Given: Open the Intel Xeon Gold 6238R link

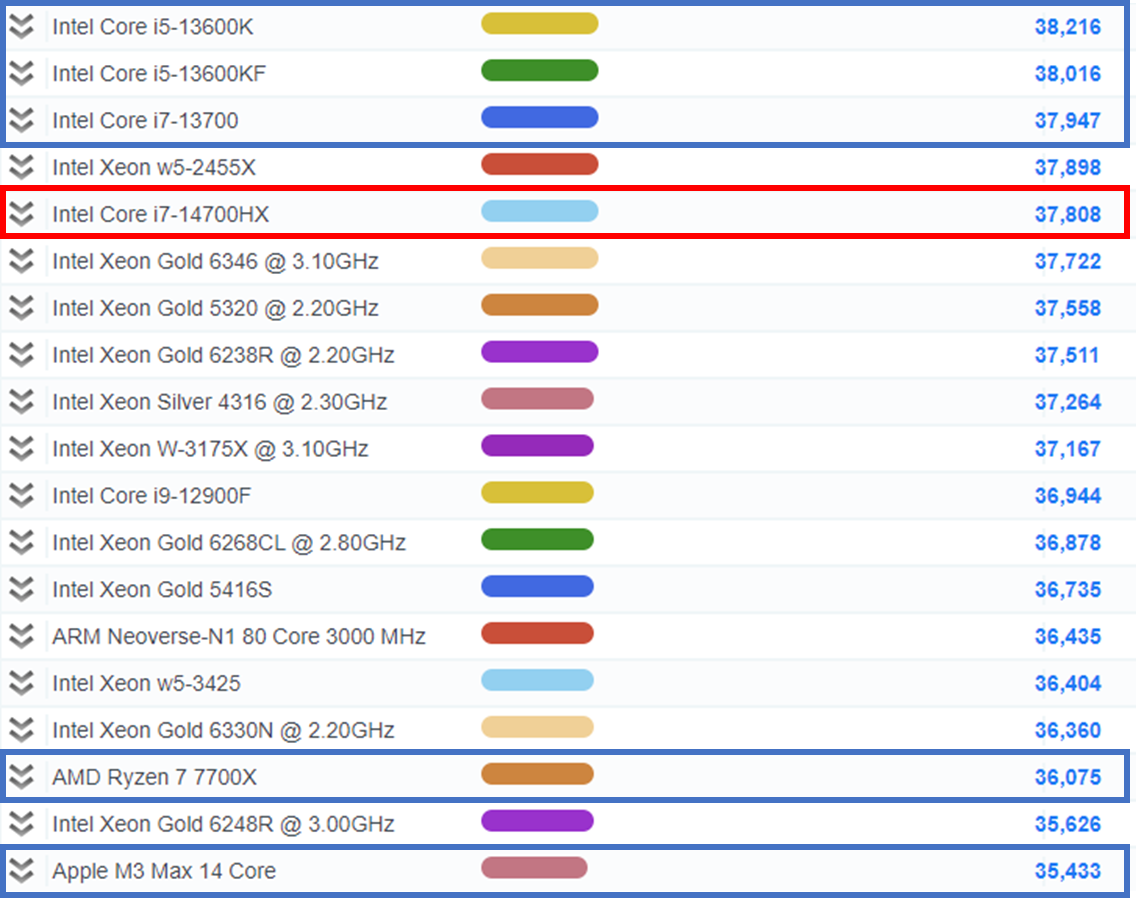Looking at the screenshot, I should [223, 355].
